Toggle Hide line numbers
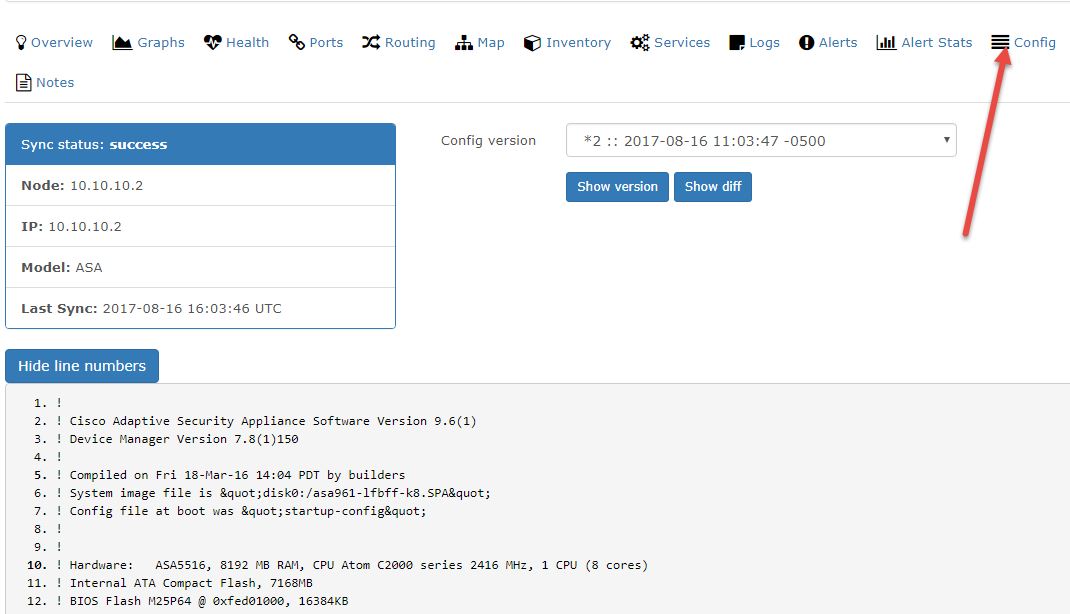The height and width of the screenshot is (614, 1070). (x=82, y=366)
